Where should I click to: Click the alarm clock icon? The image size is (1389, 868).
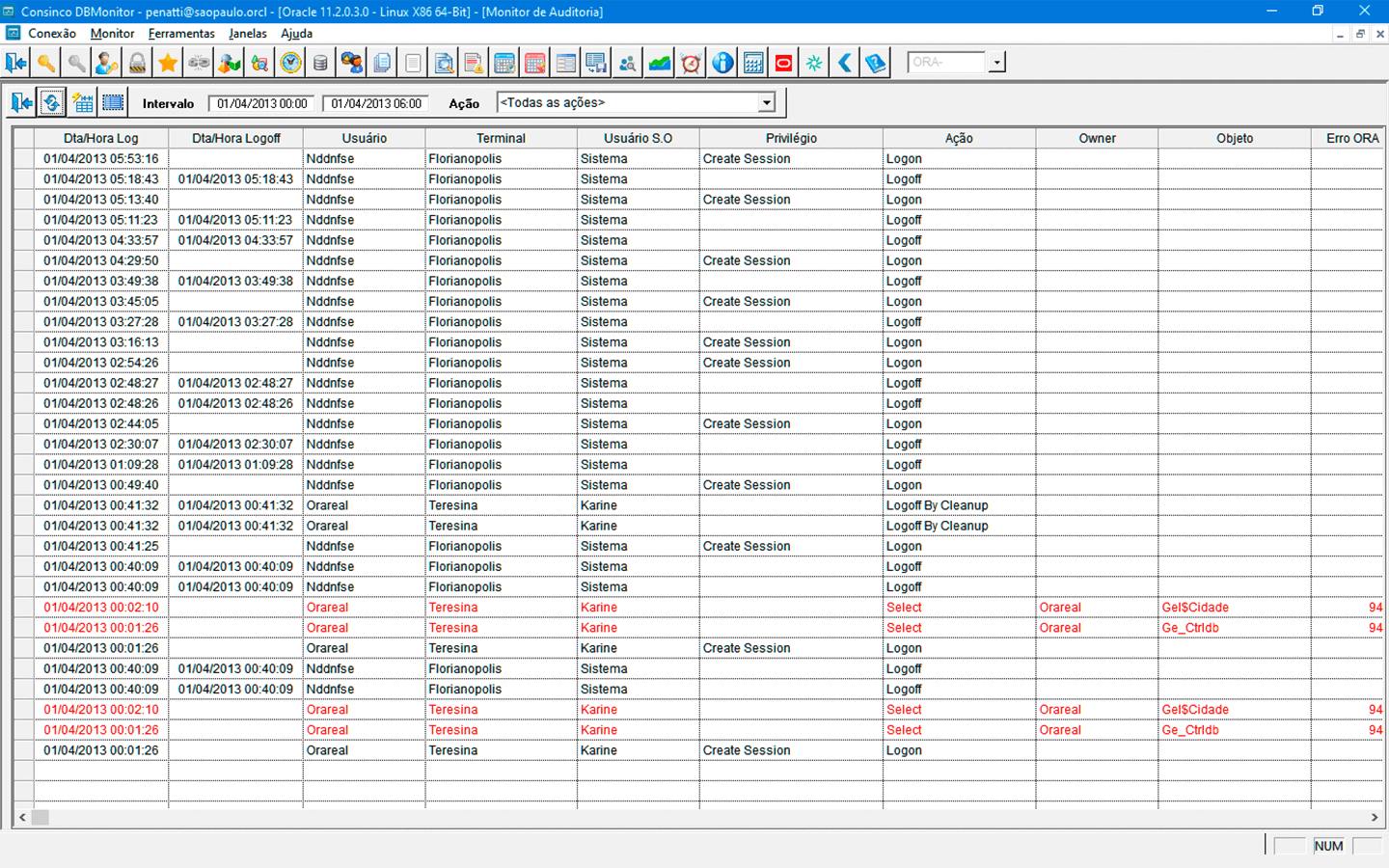691,63
